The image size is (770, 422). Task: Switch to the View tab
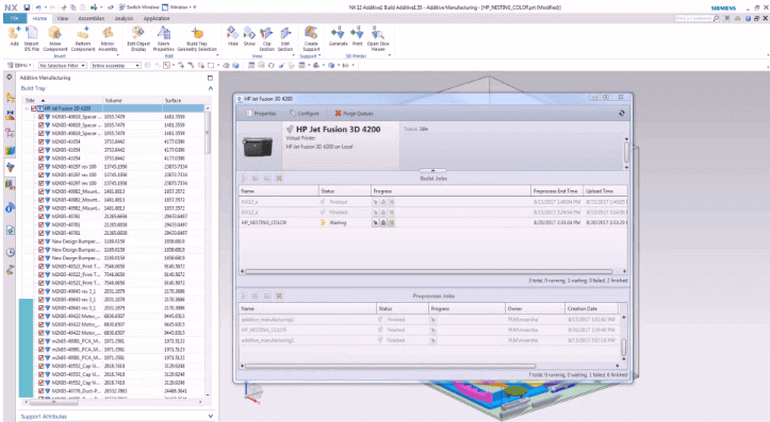tap(62, 18)
